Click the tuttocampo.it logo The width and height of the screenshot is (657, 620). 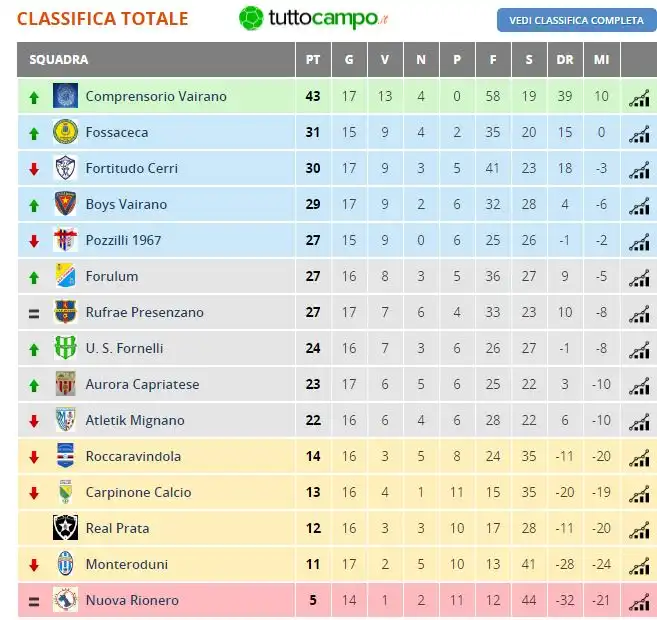(x=313, y=18)
